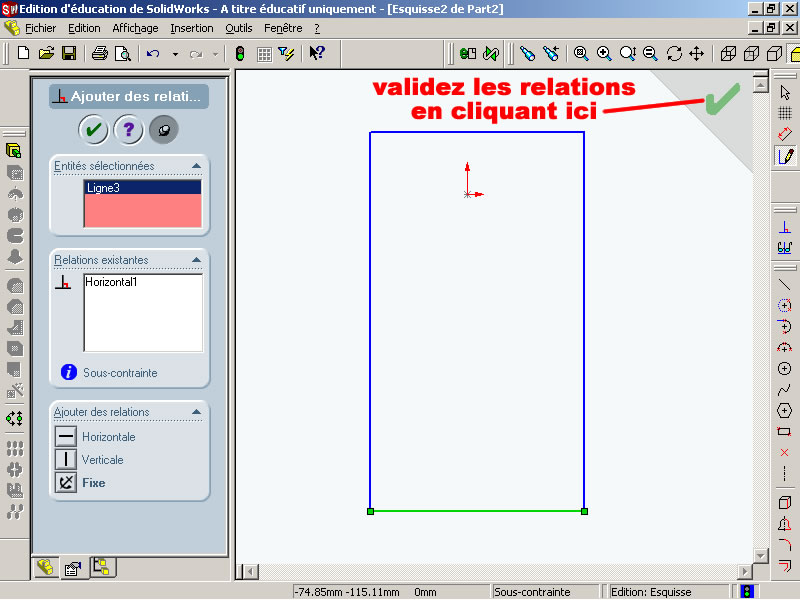This screenshot has height=600, width=800.
Task: Click the Sous-contrainte info icon
Action: click(68, 372)
